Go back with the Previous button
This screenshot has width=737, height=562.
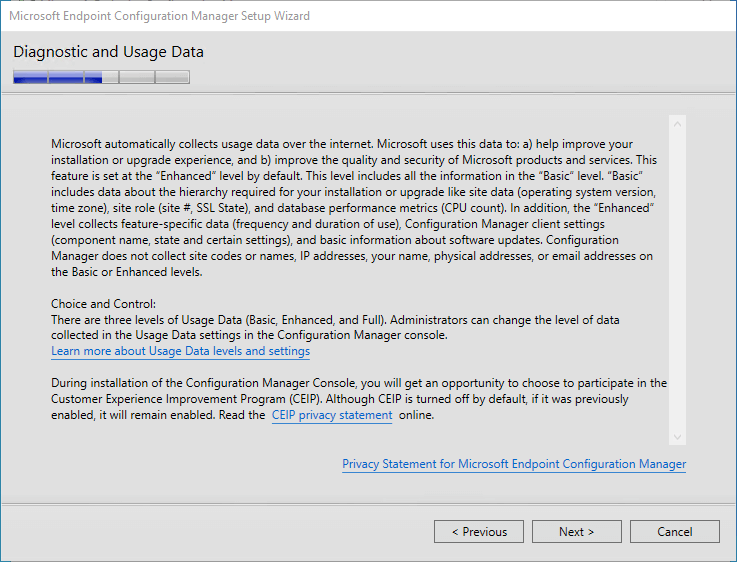click(479, 531)
